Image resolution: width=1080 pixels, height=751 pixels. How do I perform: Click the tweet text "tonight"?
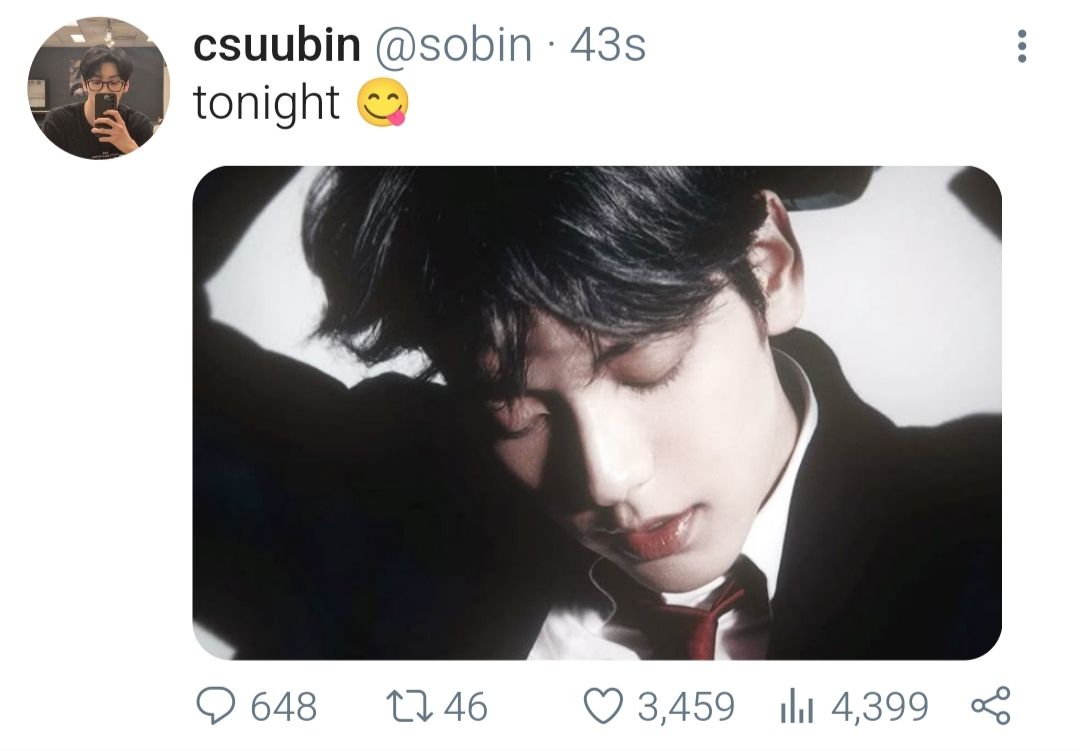pyautogui.click(x=266, y=103)
